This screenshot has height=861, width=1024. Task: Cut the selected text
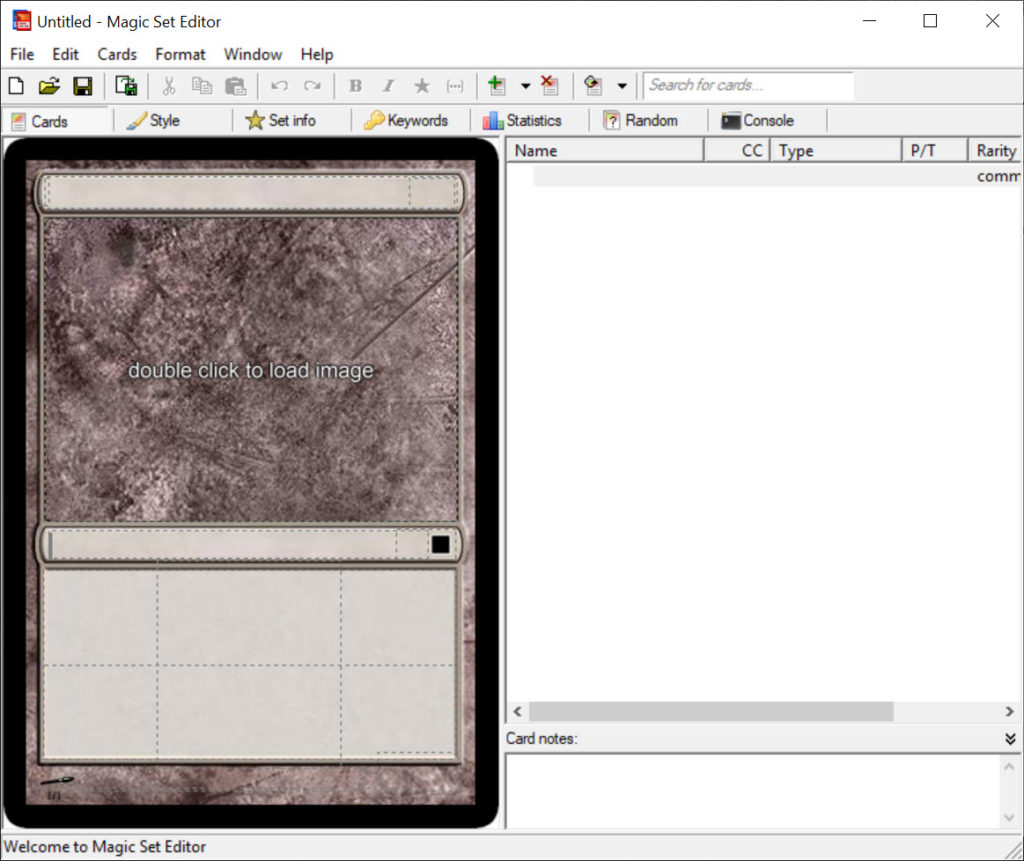coord(169,86)
